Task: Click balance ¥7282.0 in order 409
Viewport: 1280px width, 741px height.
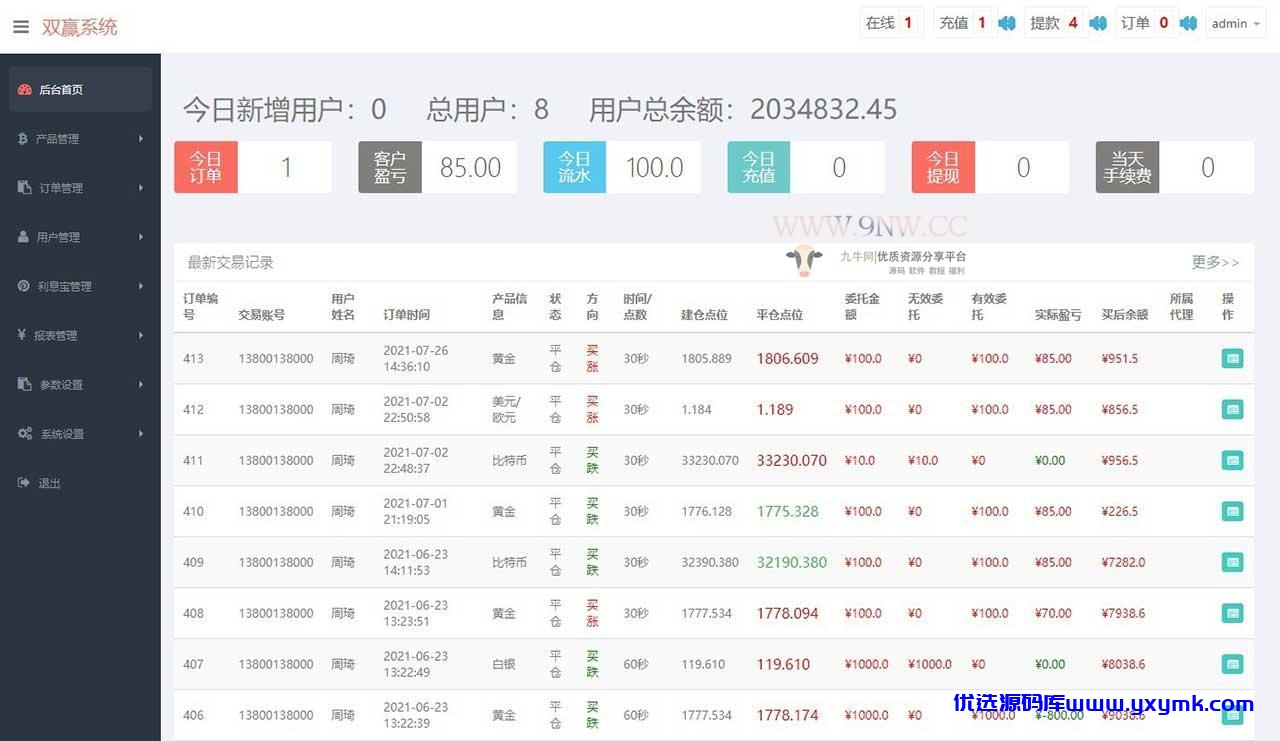Action: (1123, 562)
